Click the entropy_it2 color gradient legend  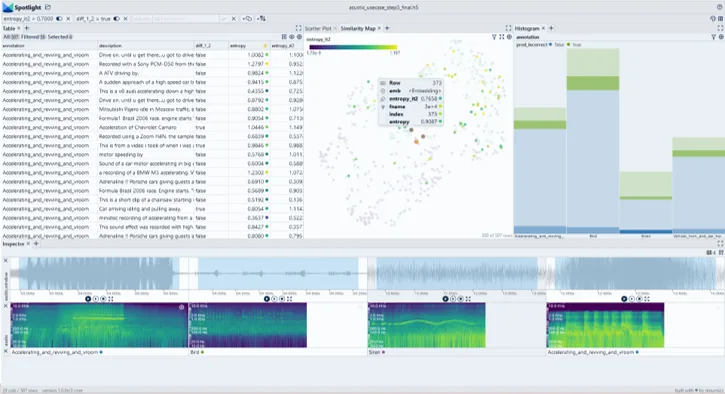(353, 47)
